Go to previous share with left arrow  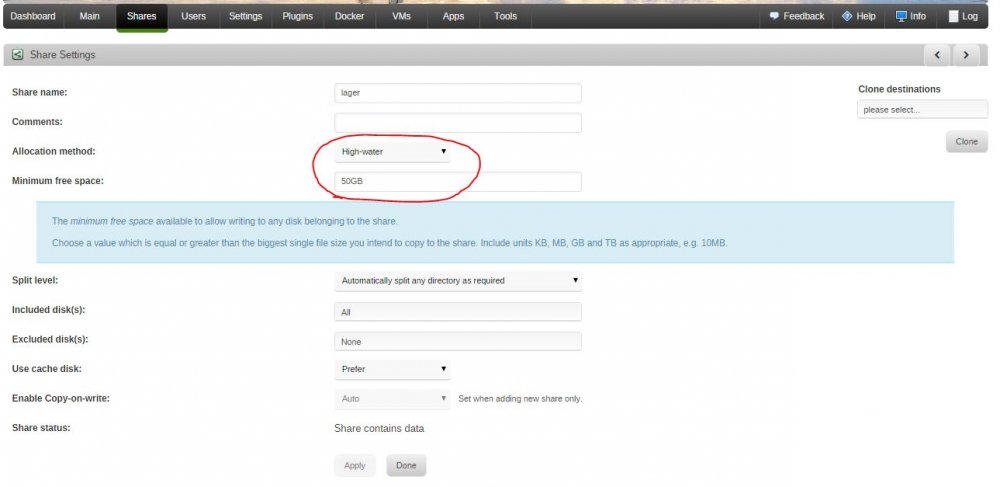coord(937,55)
